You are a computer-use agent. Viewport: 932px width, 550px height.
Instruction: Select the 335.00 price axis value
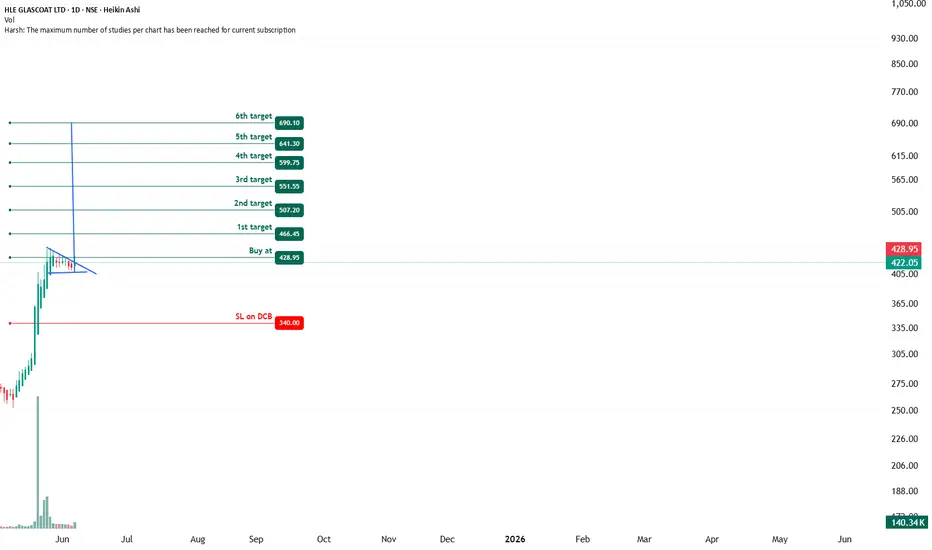[905, 328]
